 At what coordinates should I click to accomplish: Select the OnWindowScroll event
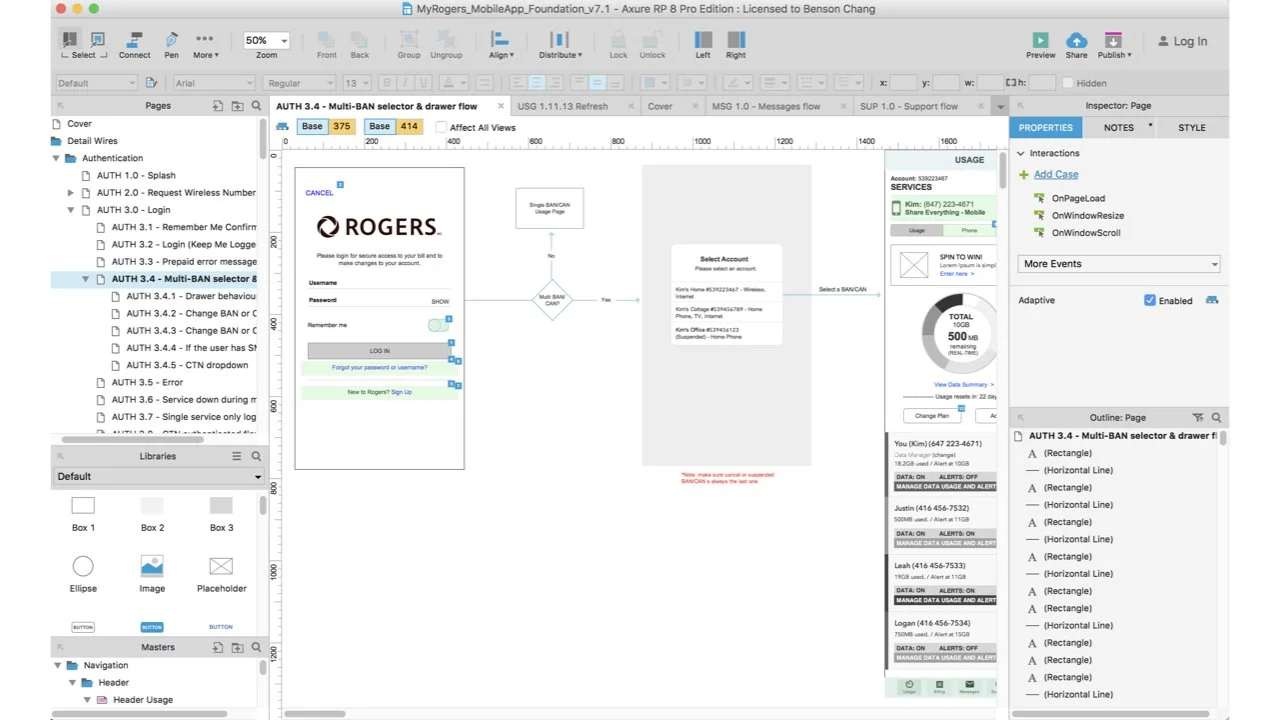1086,233
